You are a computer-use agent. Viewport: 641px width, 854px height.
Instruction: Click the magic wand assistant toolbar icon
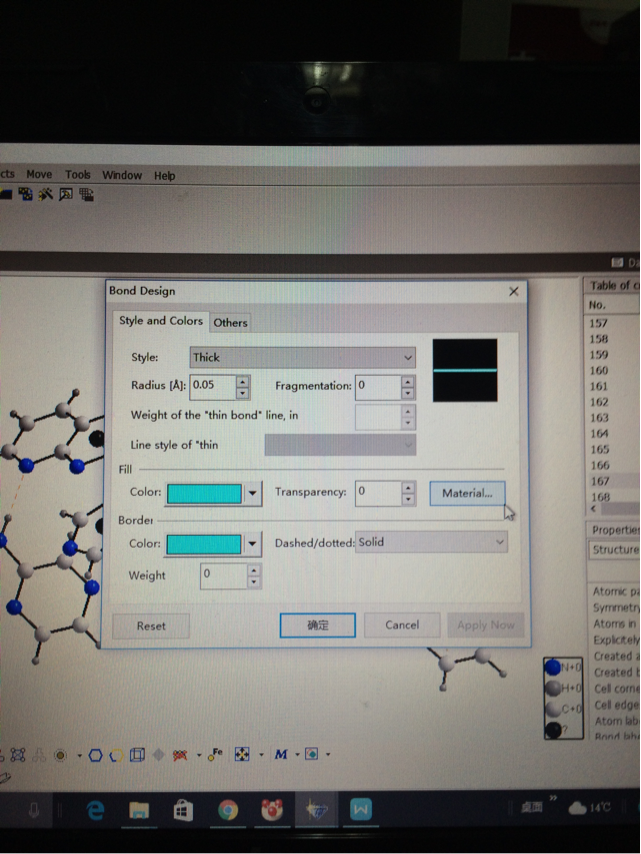pos(45,194)
